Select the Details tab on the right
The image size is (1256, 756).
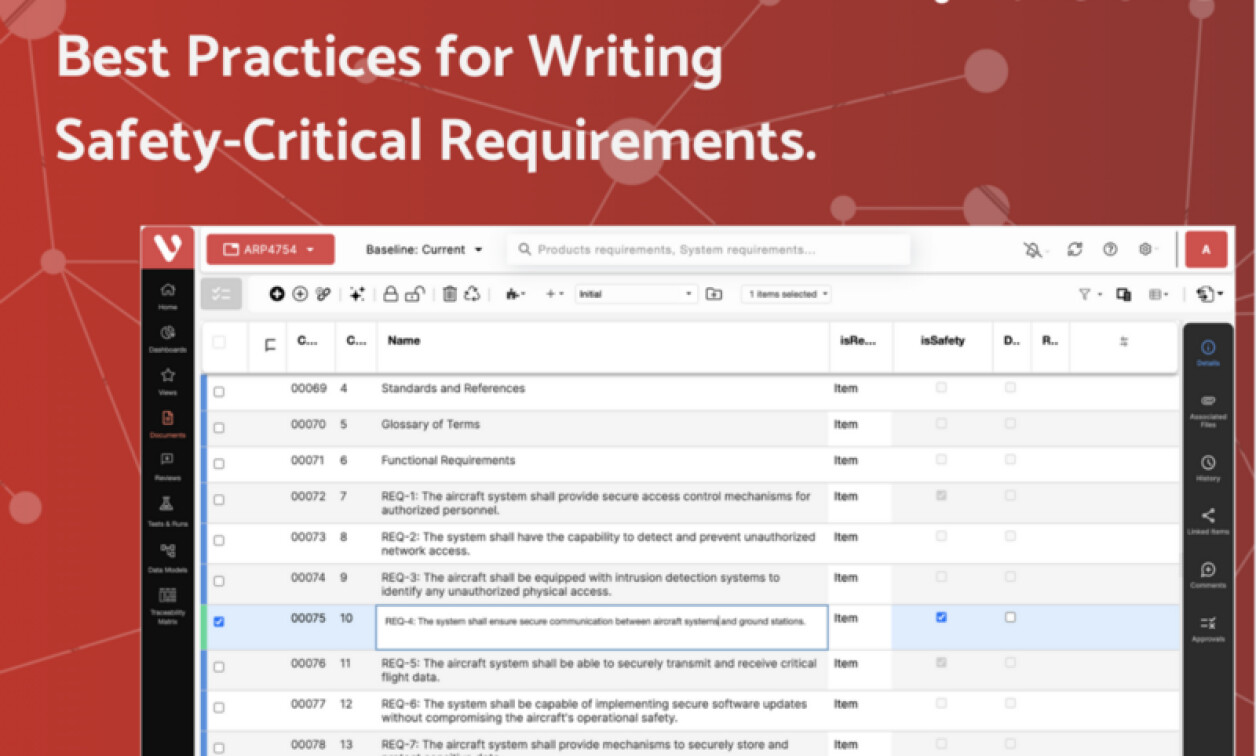click(x=1208, y=348)
